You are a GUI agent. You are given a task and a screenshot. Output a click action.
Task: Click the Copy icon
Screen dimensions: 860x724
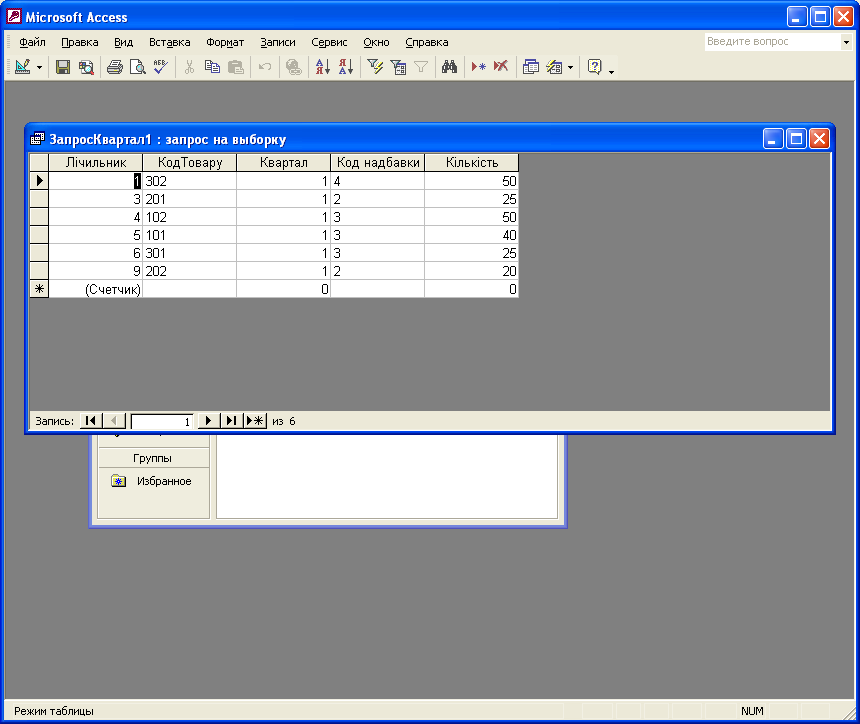[212, 67]
